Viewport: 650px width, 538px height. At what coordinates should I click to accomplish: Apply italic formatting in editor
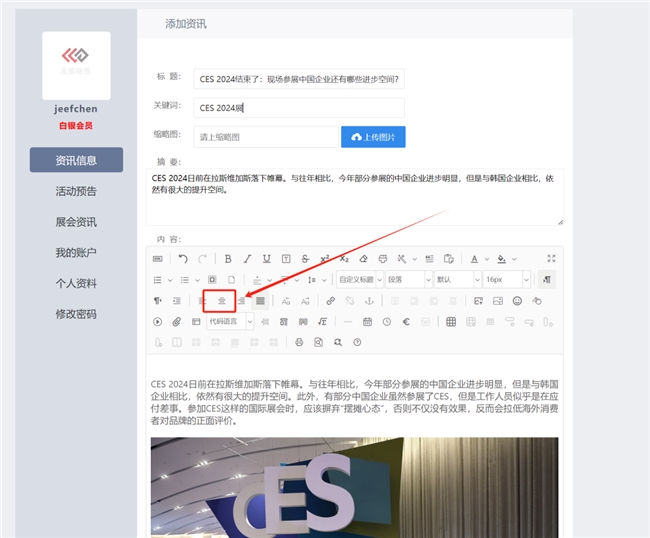[247, 258]
